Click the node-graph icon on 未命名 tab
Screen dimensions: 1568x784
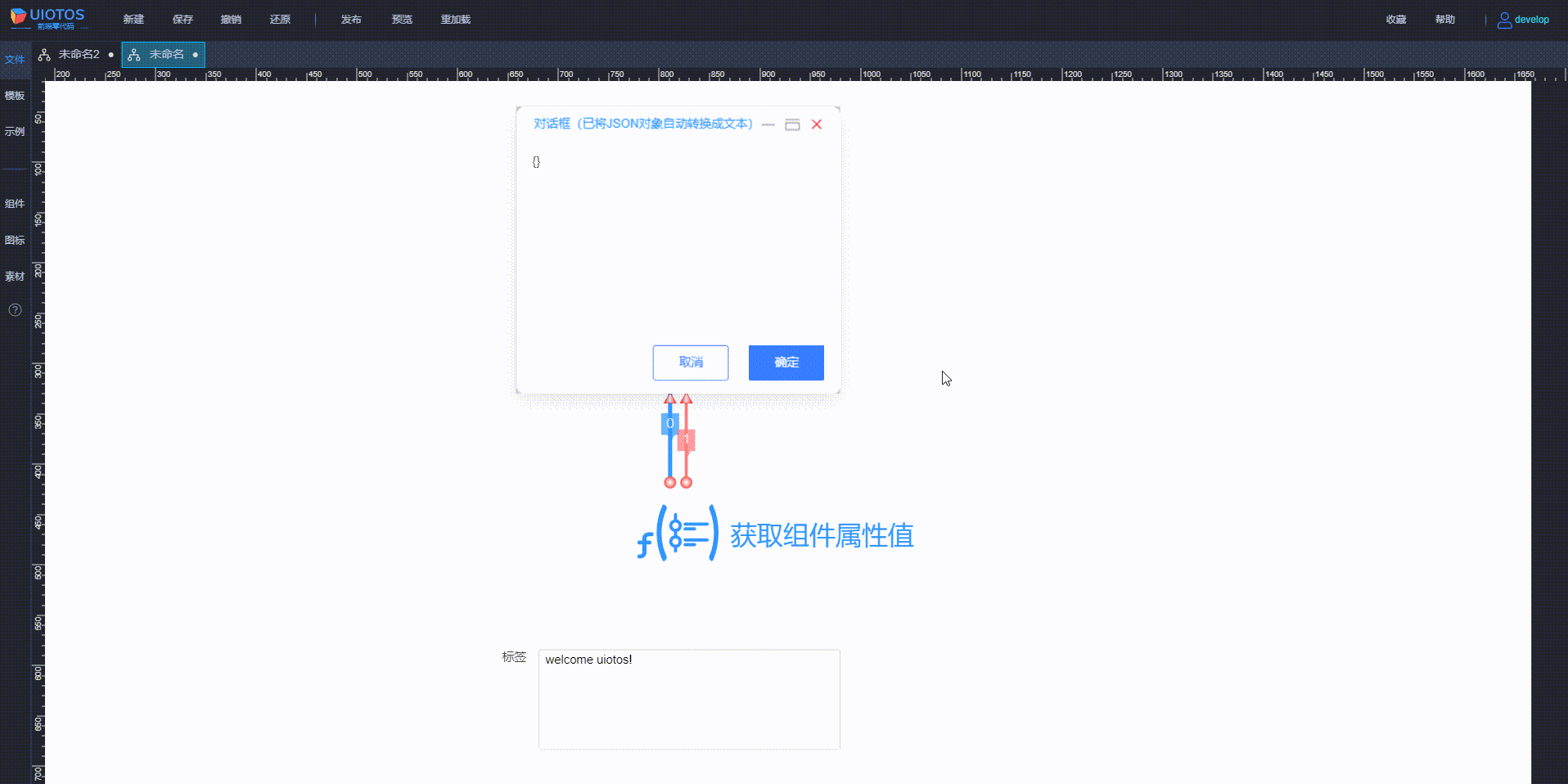pyautogui.click(x=133, y=55)
